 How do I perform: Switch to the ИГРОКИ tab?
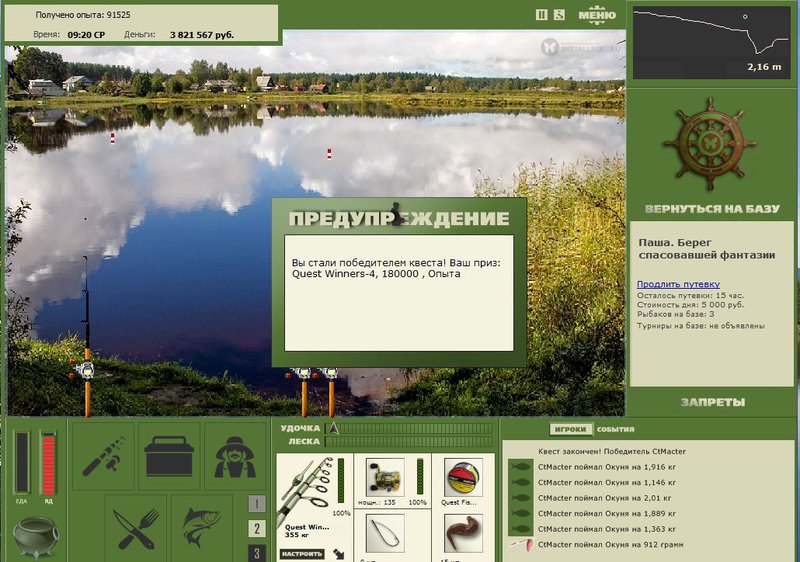pyautogui.click(x=570, y=429)
